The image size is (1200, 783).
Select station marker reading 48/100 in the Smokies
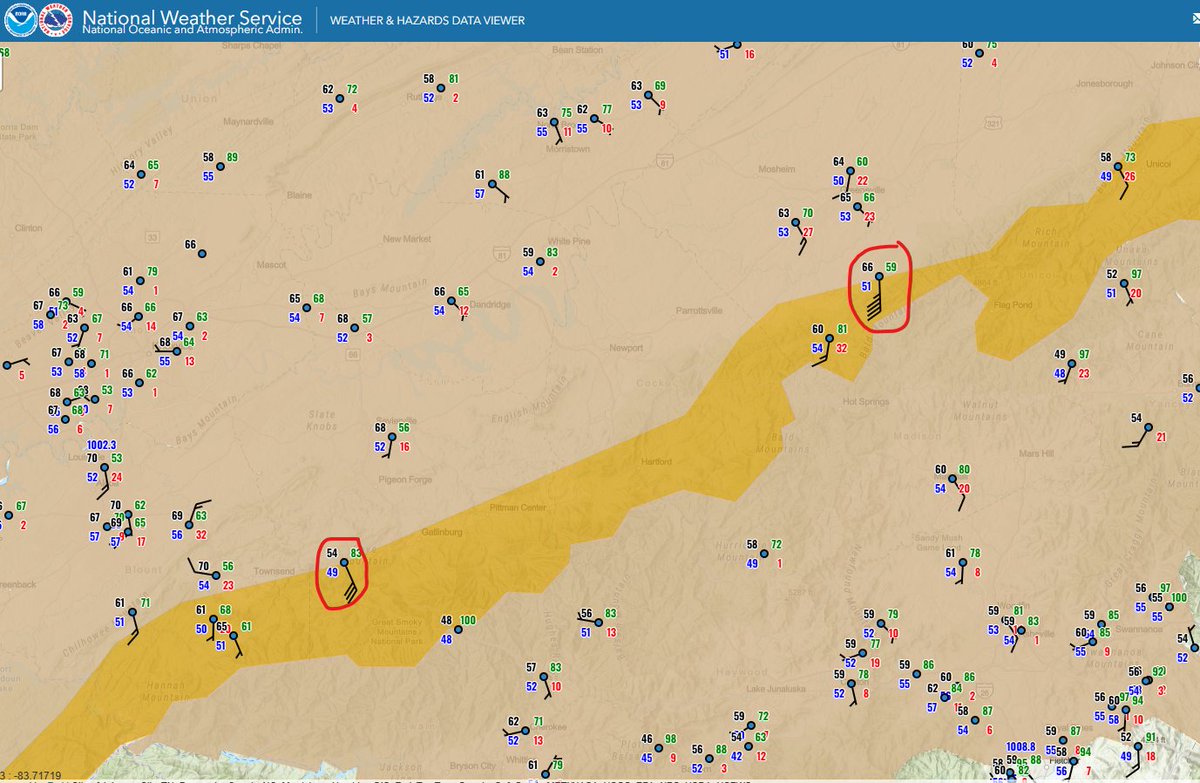458,630
